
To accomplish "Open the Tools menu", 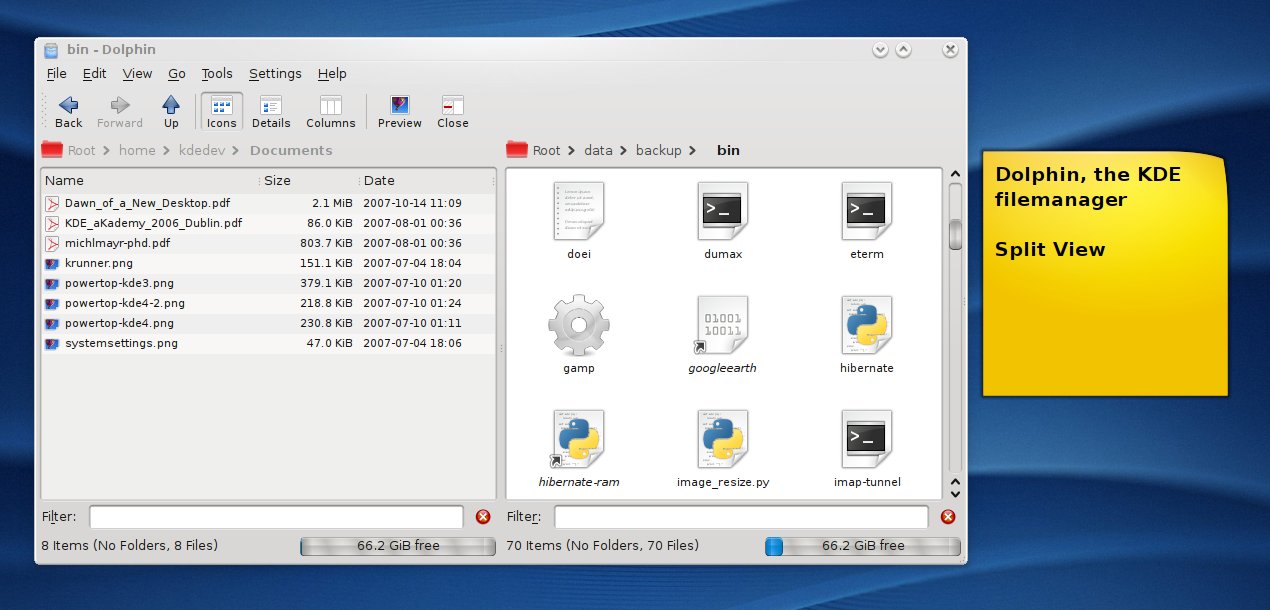I will [217, 73].
